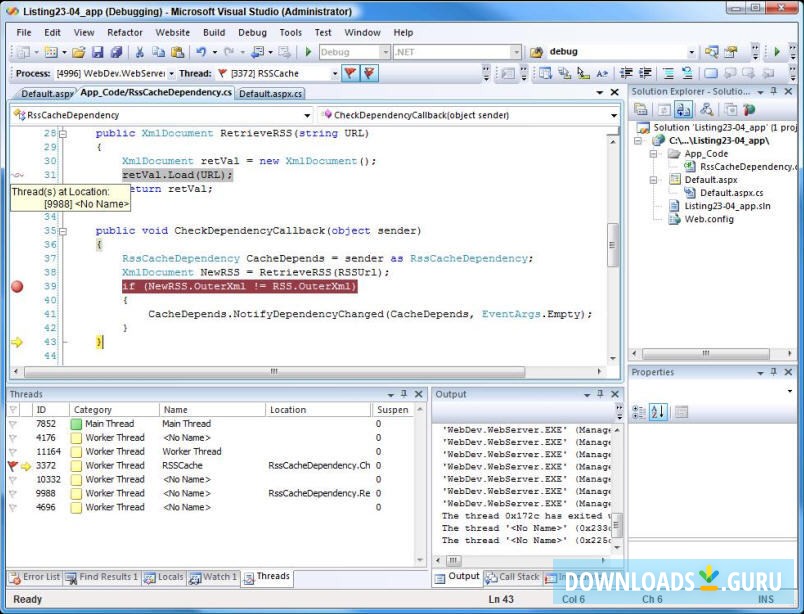This screenshot has width=804, height=614.
Task: Toggle the flag current thread button
Action: pyautogui.click(x=351, y=73)
